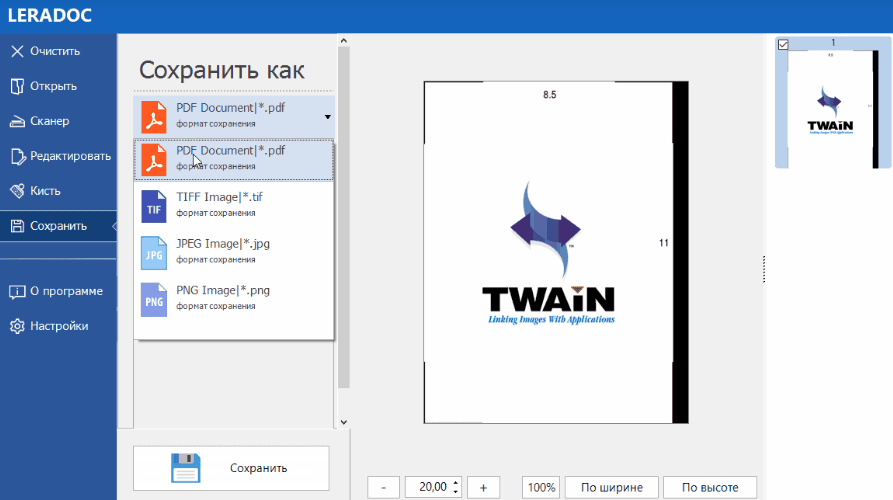Toggle the checkbox on page 1 thumbnail
893x500 pixels.
783,44
